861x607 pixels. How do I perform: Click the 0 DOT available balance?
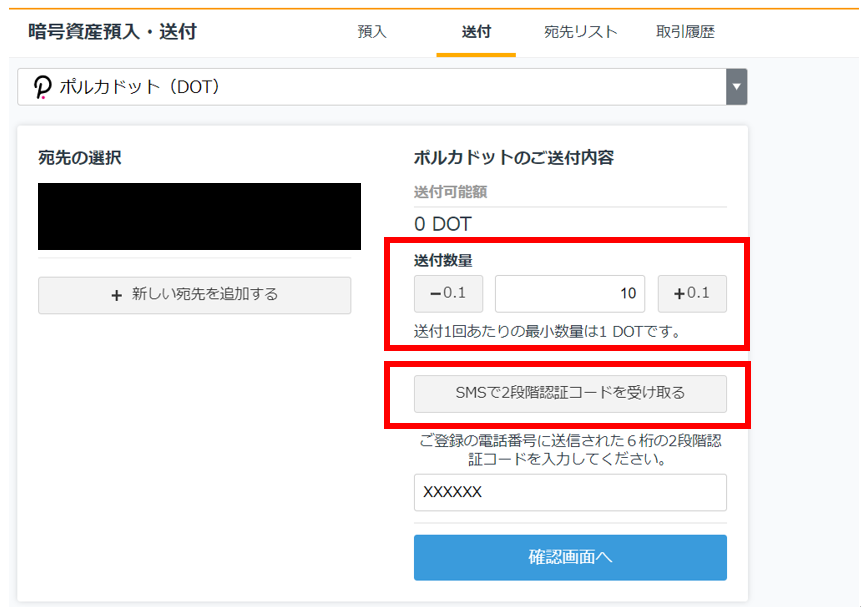click(443, 224)
